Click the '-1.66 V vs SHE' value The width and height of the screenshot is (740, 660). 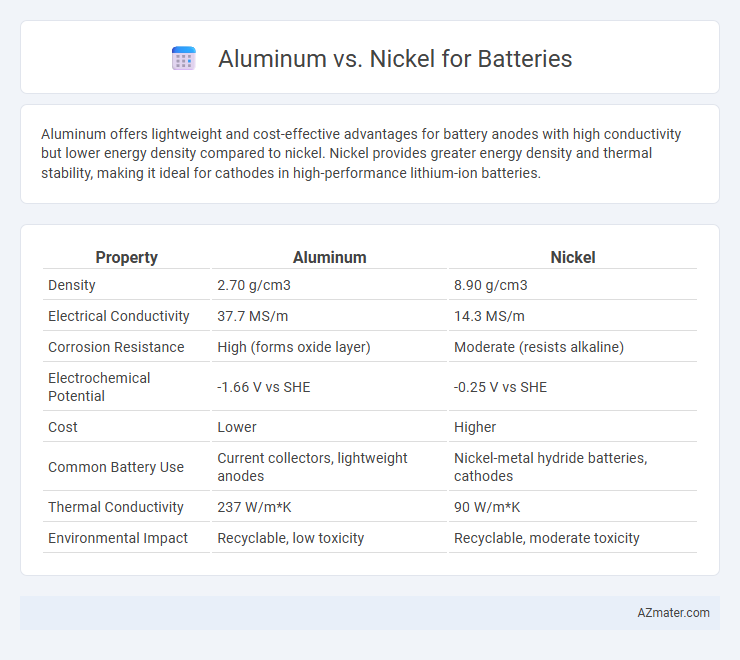pos(263,387)
